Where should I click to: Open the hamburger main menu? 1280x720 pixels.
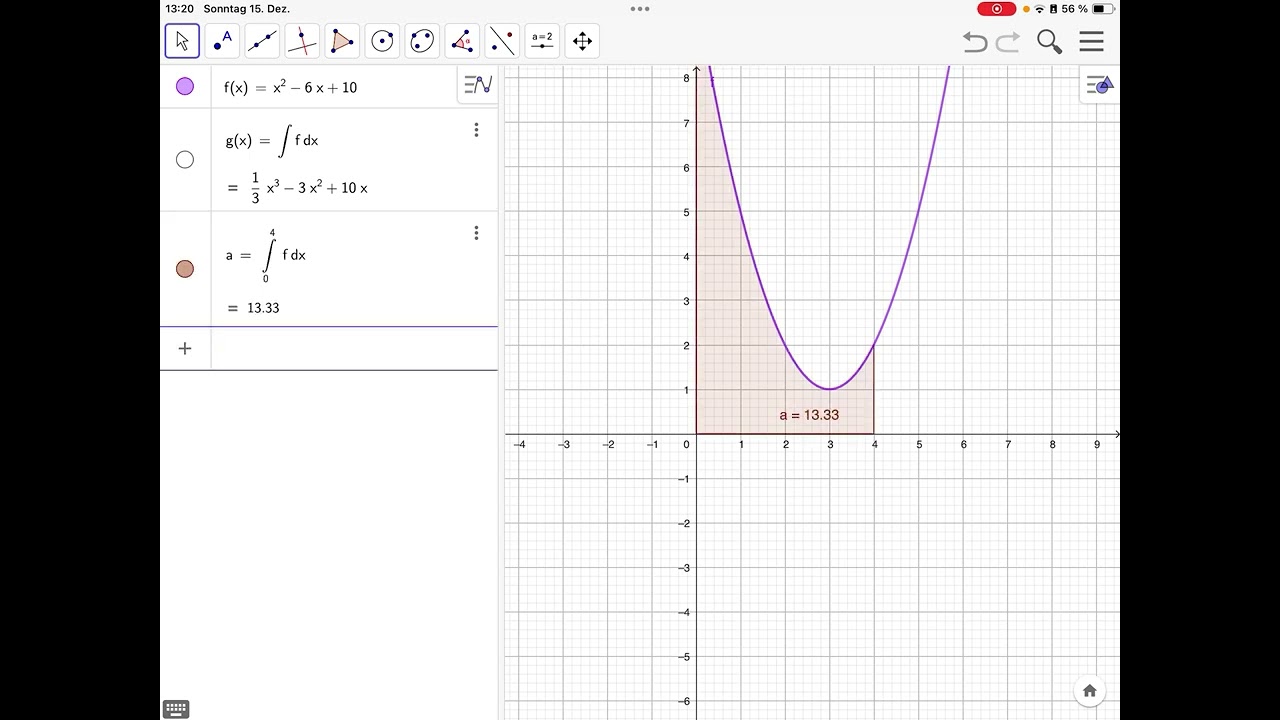click(1092, 41)
